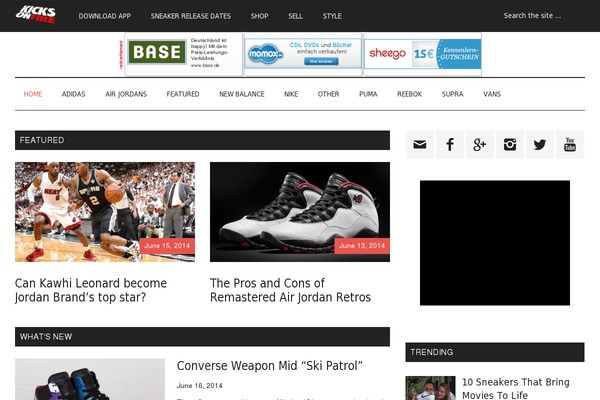This screenshot has width=600, height=400.
Task: Open the Google Plus icon
Action: (x=480, y=144)
